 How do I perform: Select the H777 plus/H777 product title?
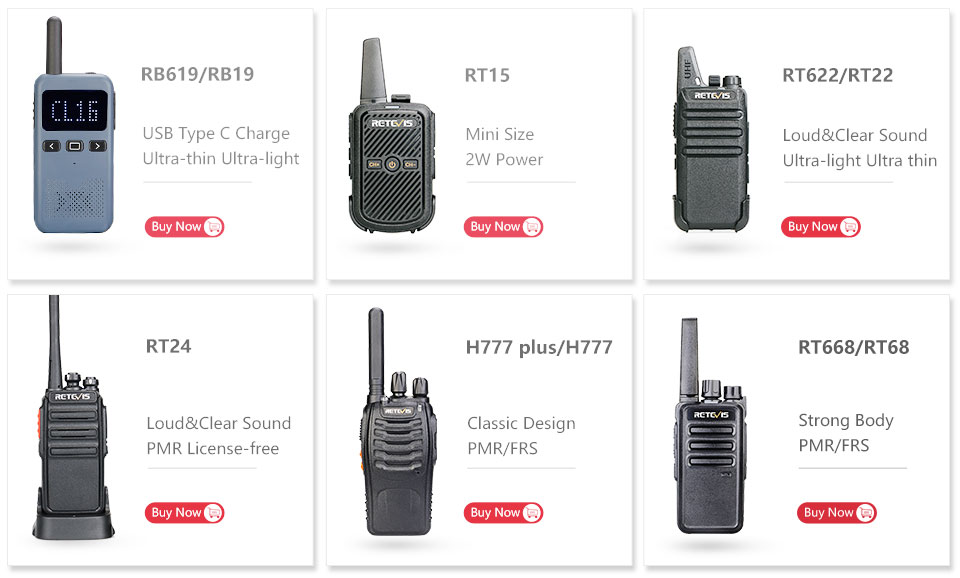[x=539, y=347]
